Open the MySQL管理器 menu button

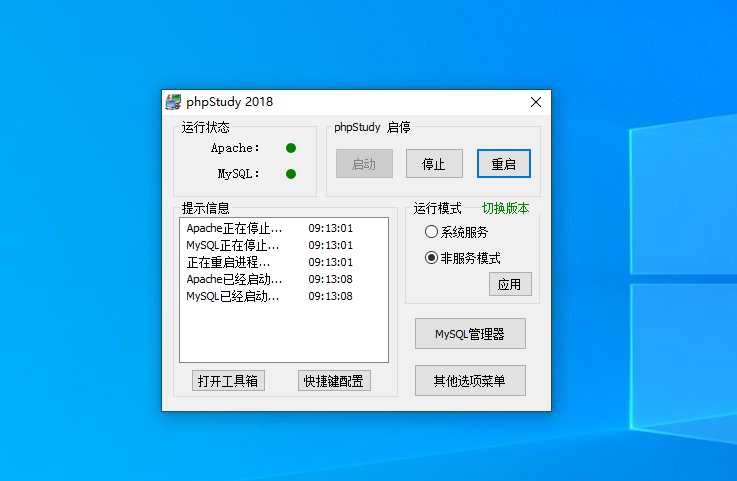click(470, 334)
